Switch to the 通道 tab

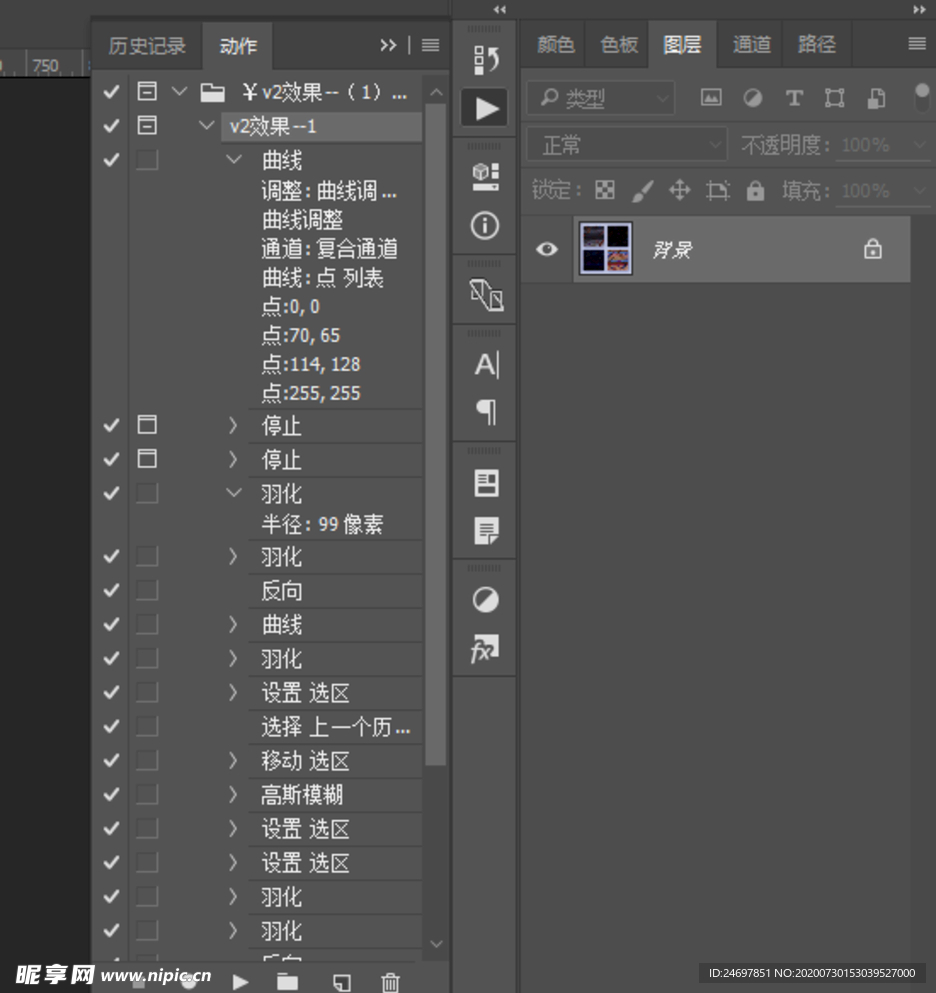point(750,43)
